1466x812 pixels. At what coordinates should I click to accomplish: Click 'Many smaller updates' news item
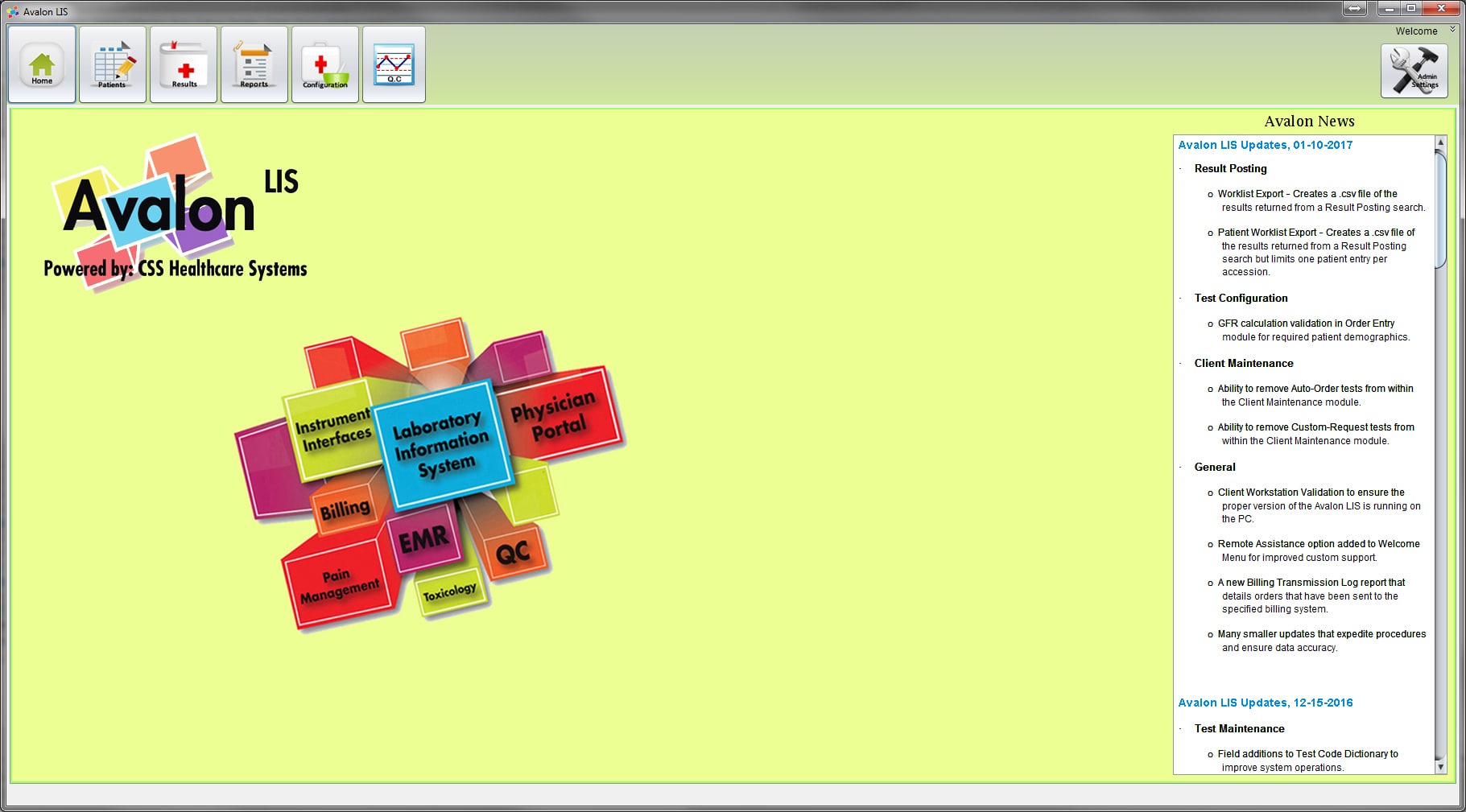pyautogui.click(x=1317, y=641)
